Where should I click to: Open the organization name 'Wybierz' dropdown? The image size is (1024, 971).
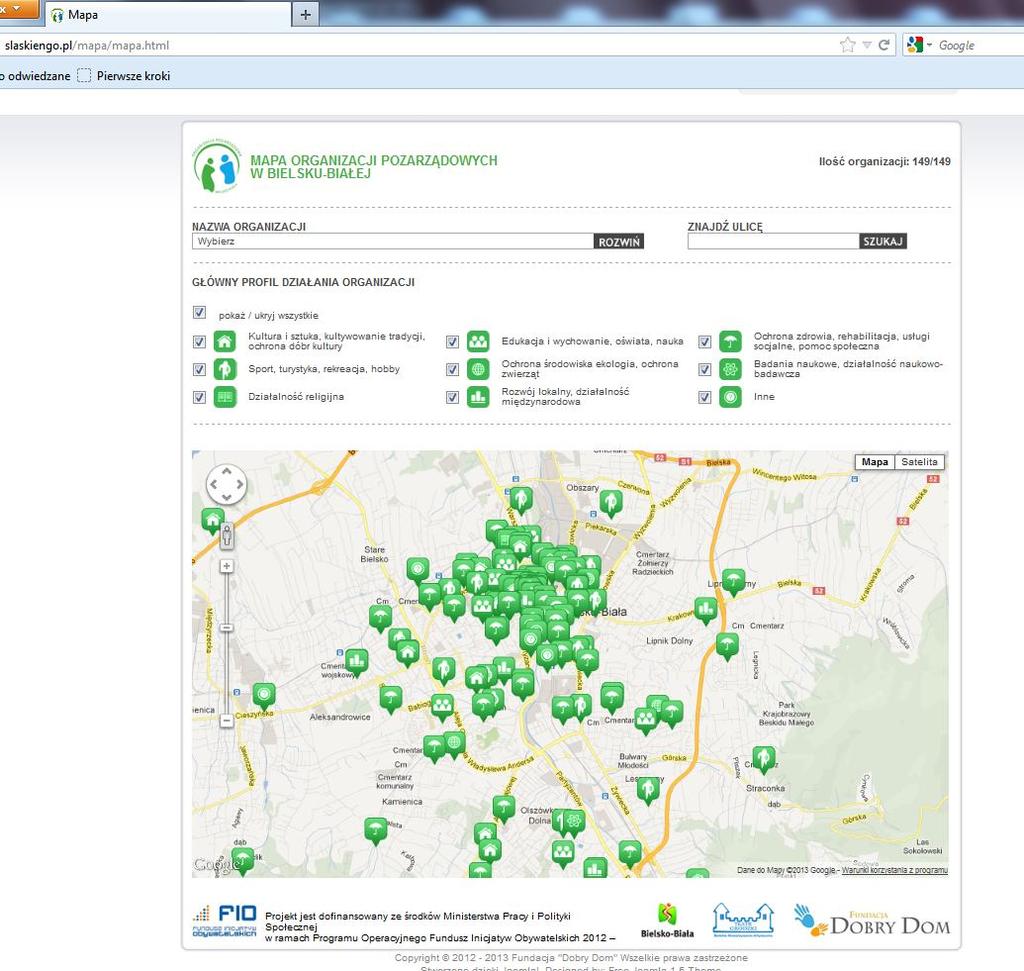392,242
